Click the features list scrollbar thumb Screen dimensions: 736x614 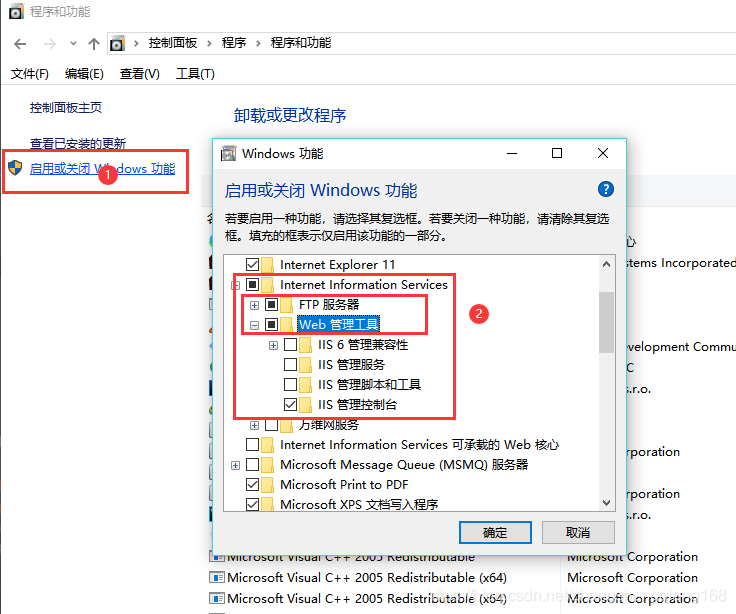[x=606, y=322]
